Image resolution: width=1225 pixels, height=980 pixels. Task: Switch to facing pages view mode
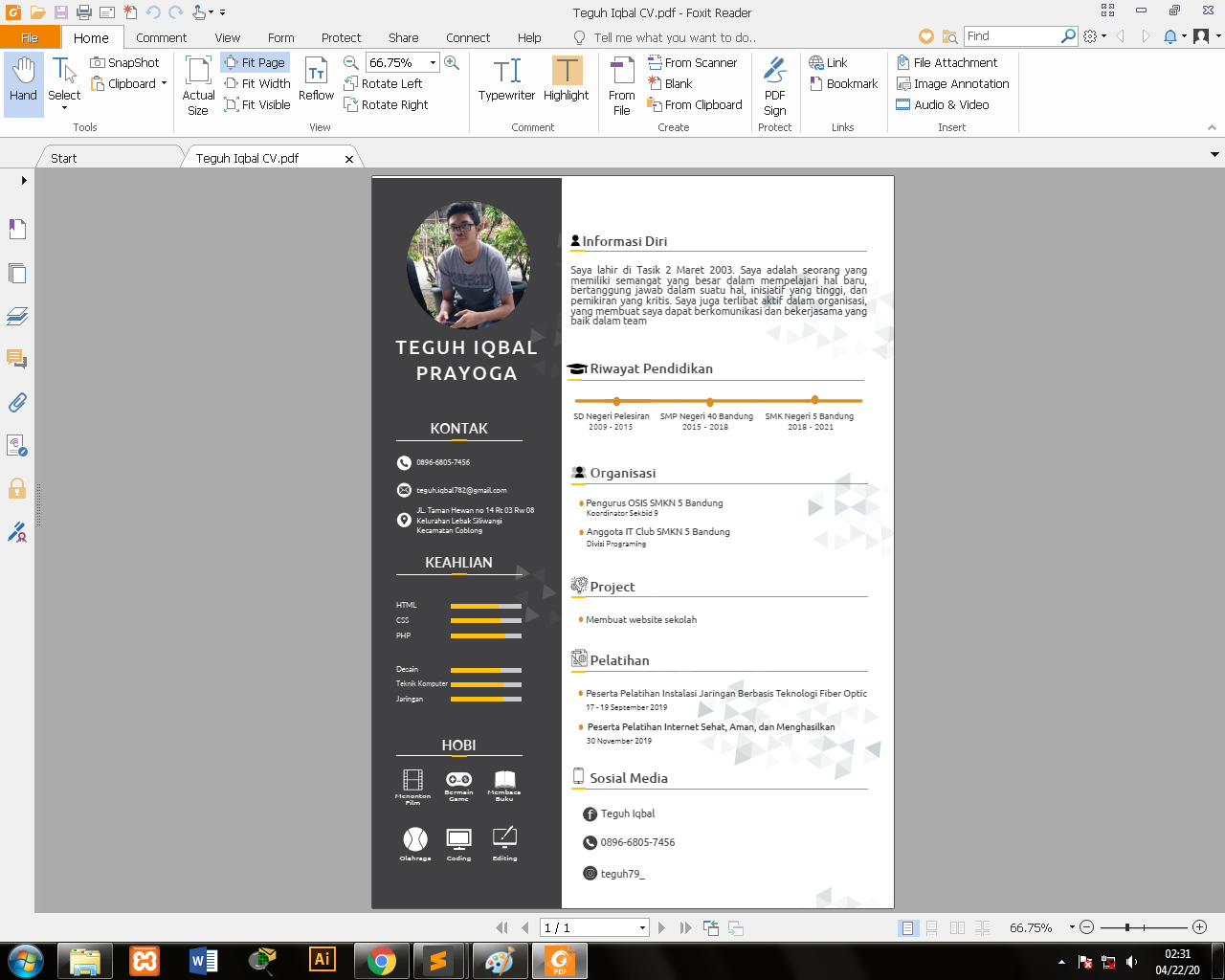(x=957, y=927)
